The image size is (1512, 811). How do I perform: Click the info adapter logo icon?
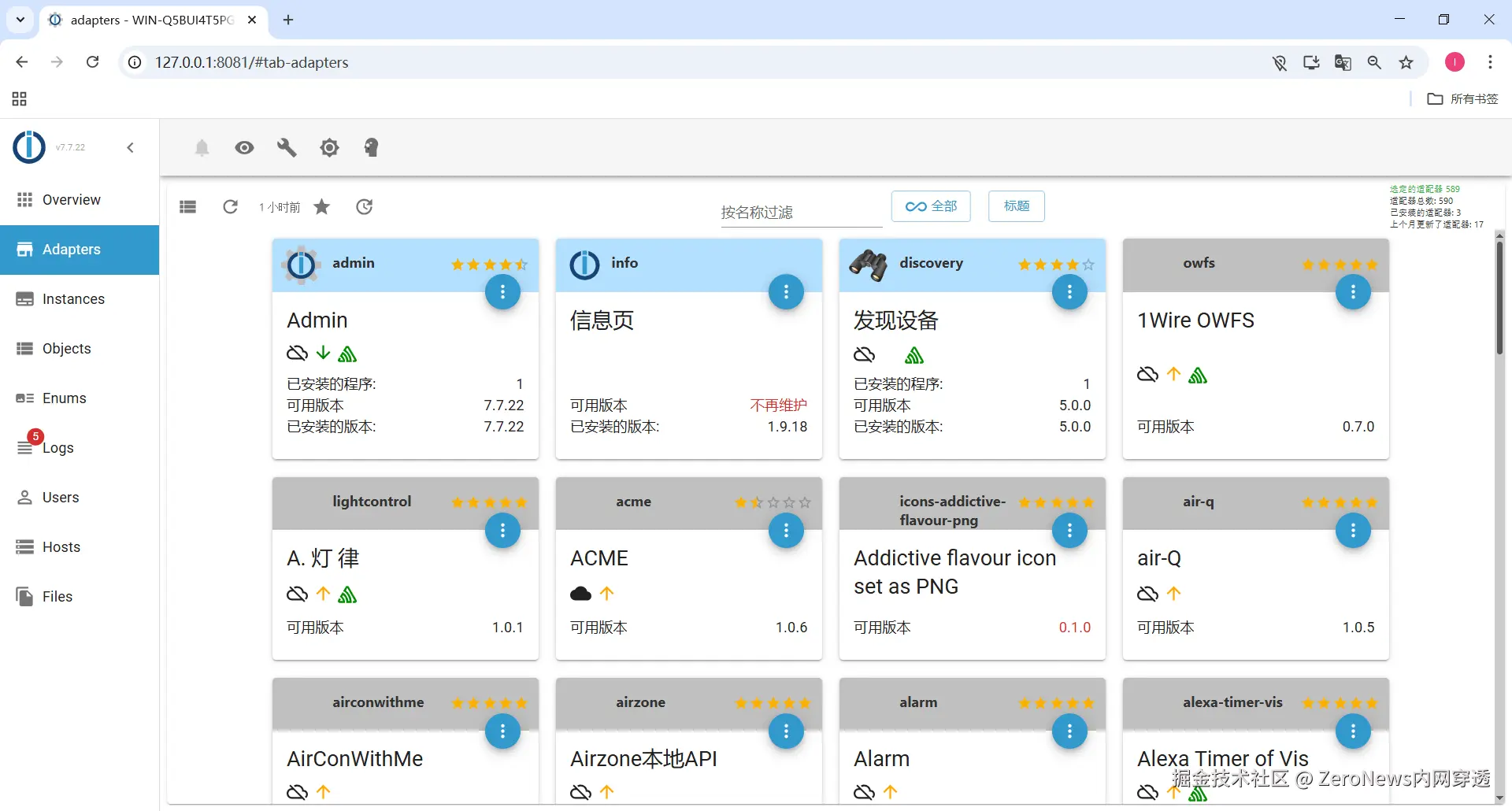[584, 265]
